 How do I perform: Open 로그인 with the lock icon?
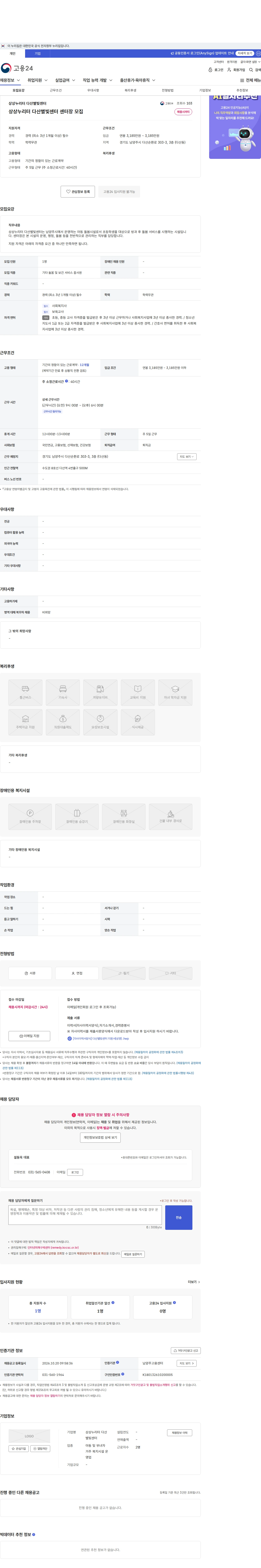[216, 70]
